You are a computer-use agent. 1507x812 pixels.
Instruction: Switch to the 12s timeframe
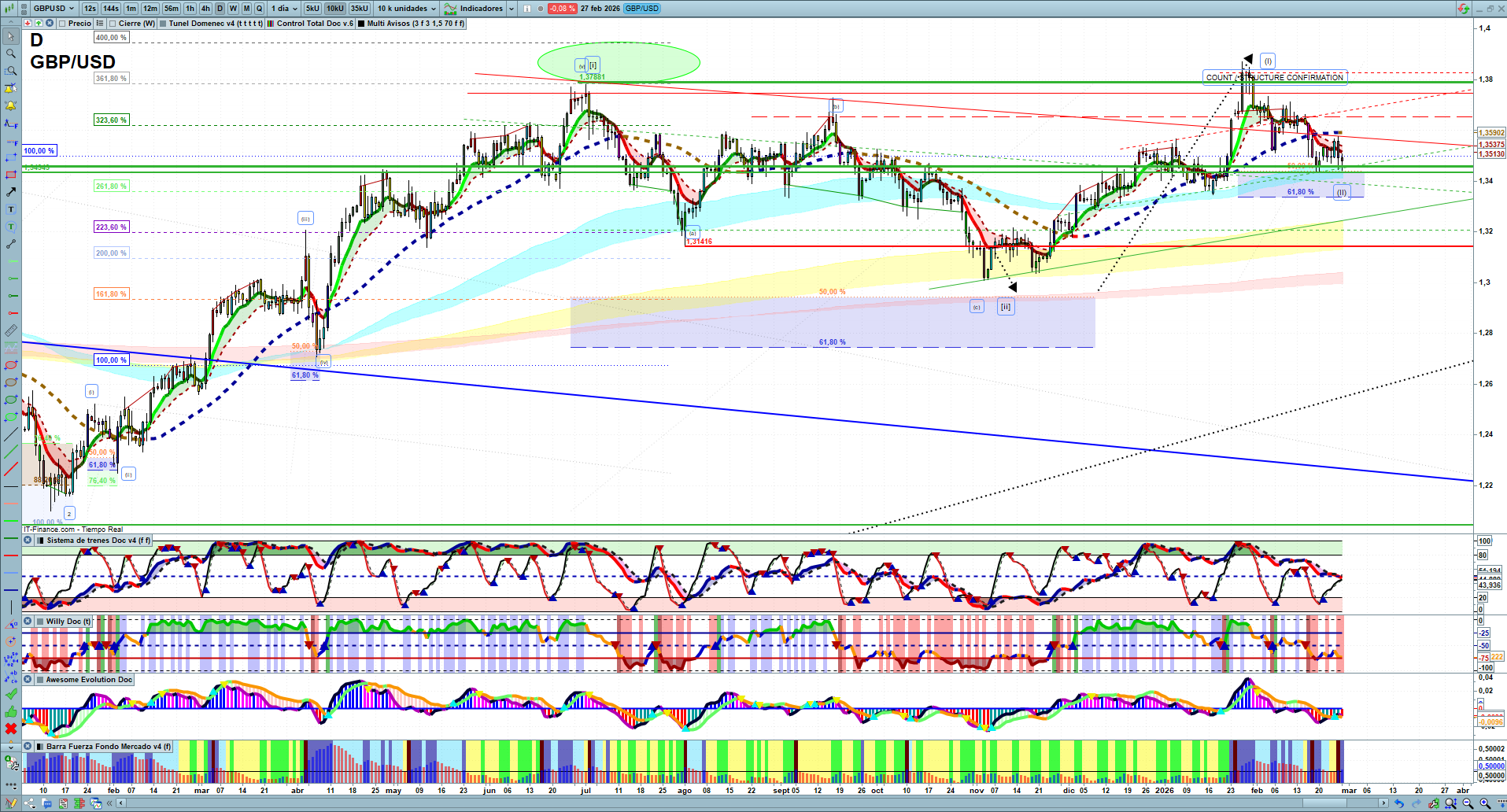(90, 8)
